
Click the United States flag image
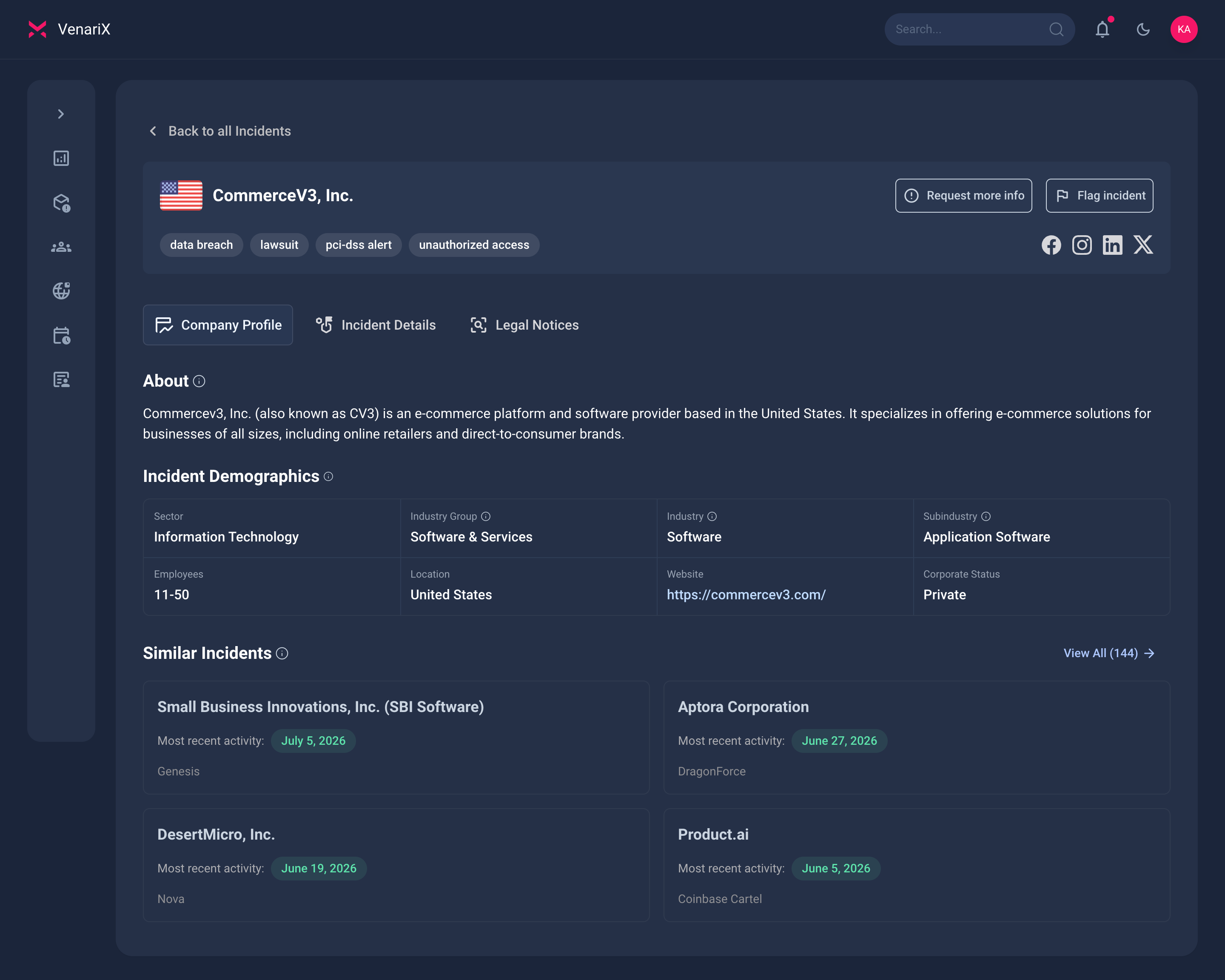pos(181,195)
